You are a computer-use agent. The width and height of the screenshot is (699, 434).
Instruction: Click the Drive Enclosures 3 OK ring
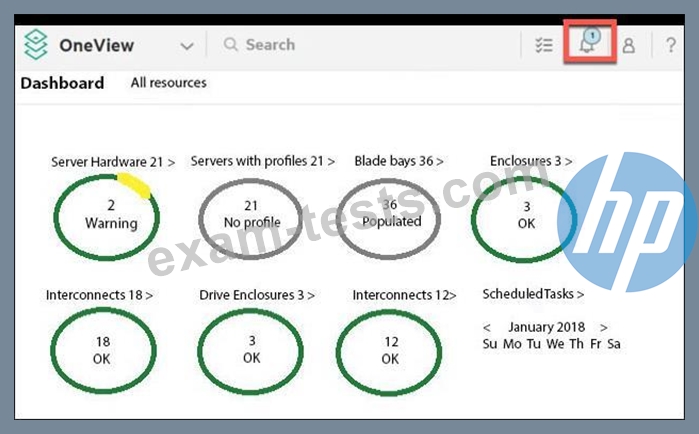251,351
